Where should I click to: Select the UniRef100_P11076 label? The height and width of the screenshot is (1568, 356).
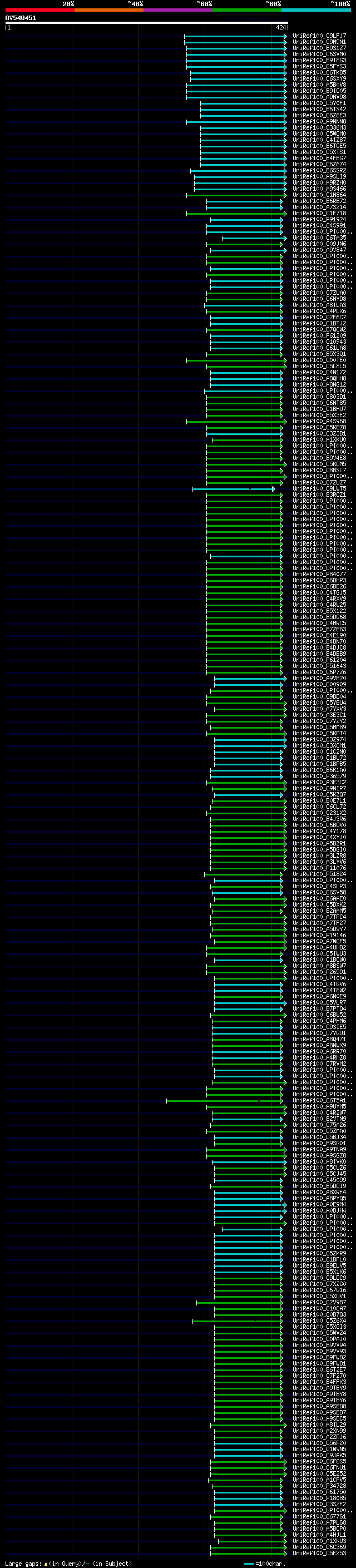coord(319,867)
